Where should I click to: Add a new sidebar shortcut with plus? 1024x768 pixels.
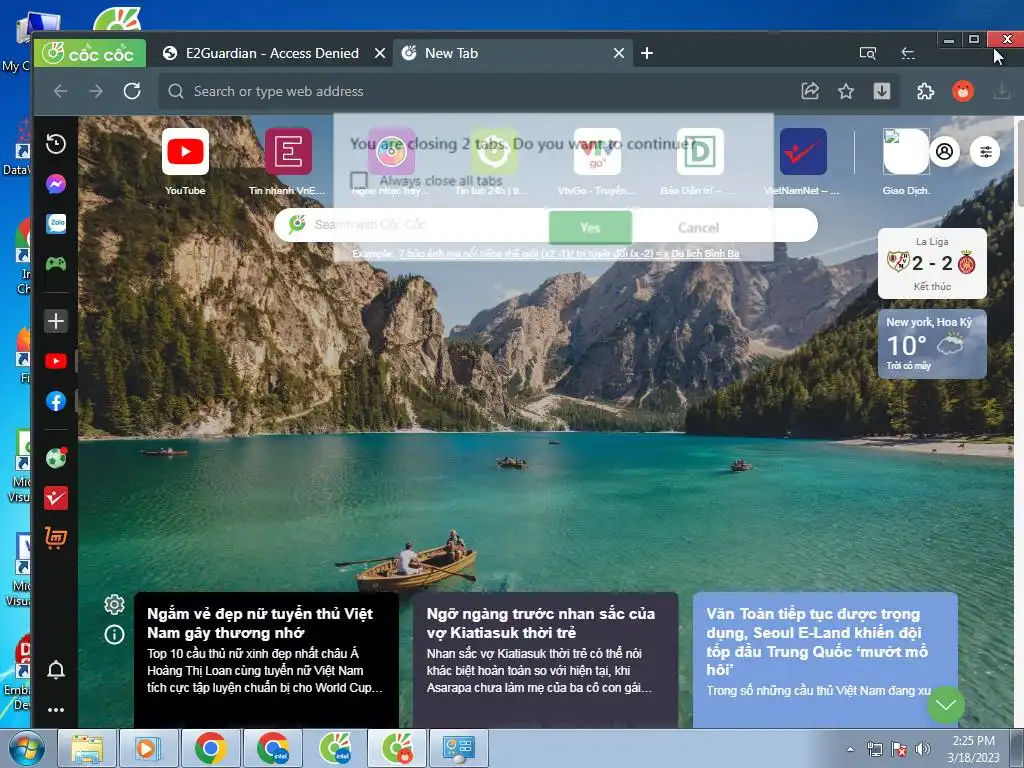click(56, 321)
